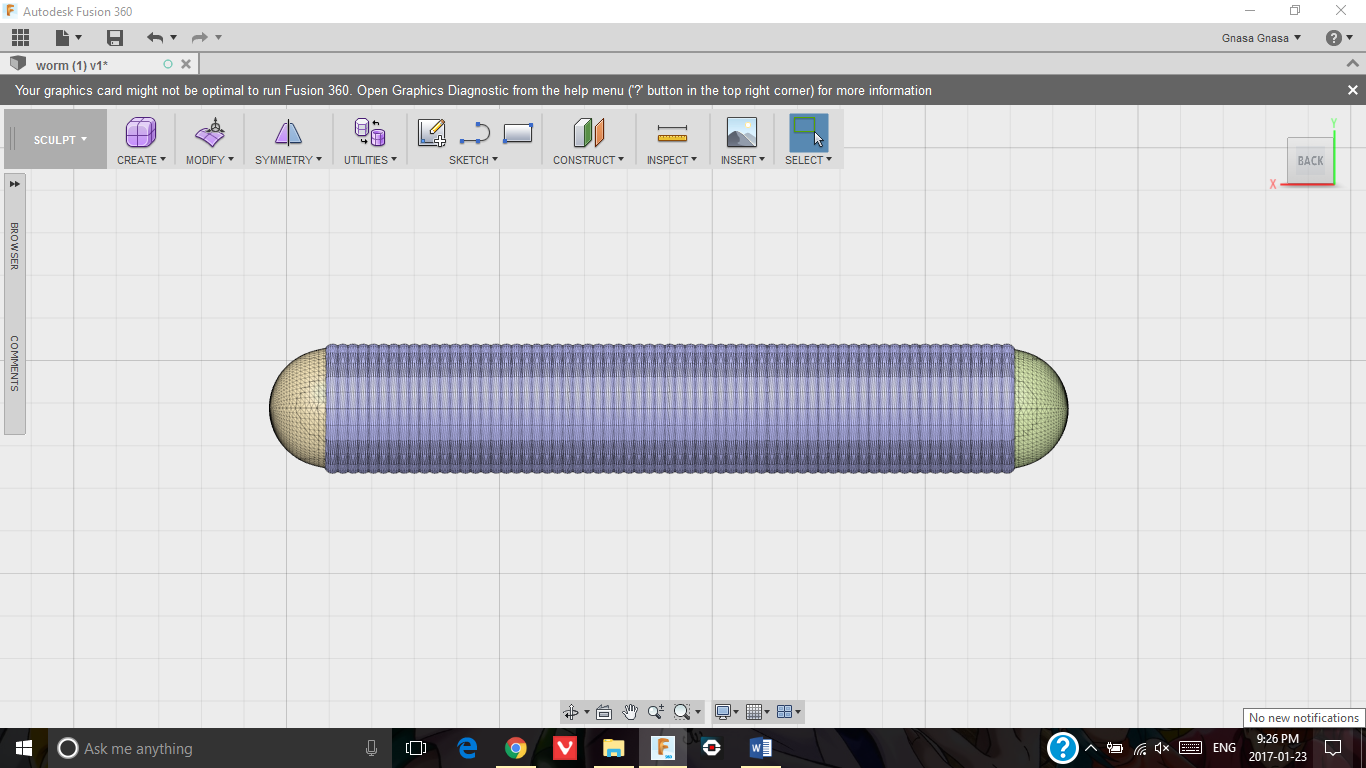Image resolution: width=1366 pixels, height=768 pixels.
Task: Click the Select tool icon
Action: pos(808,133)
